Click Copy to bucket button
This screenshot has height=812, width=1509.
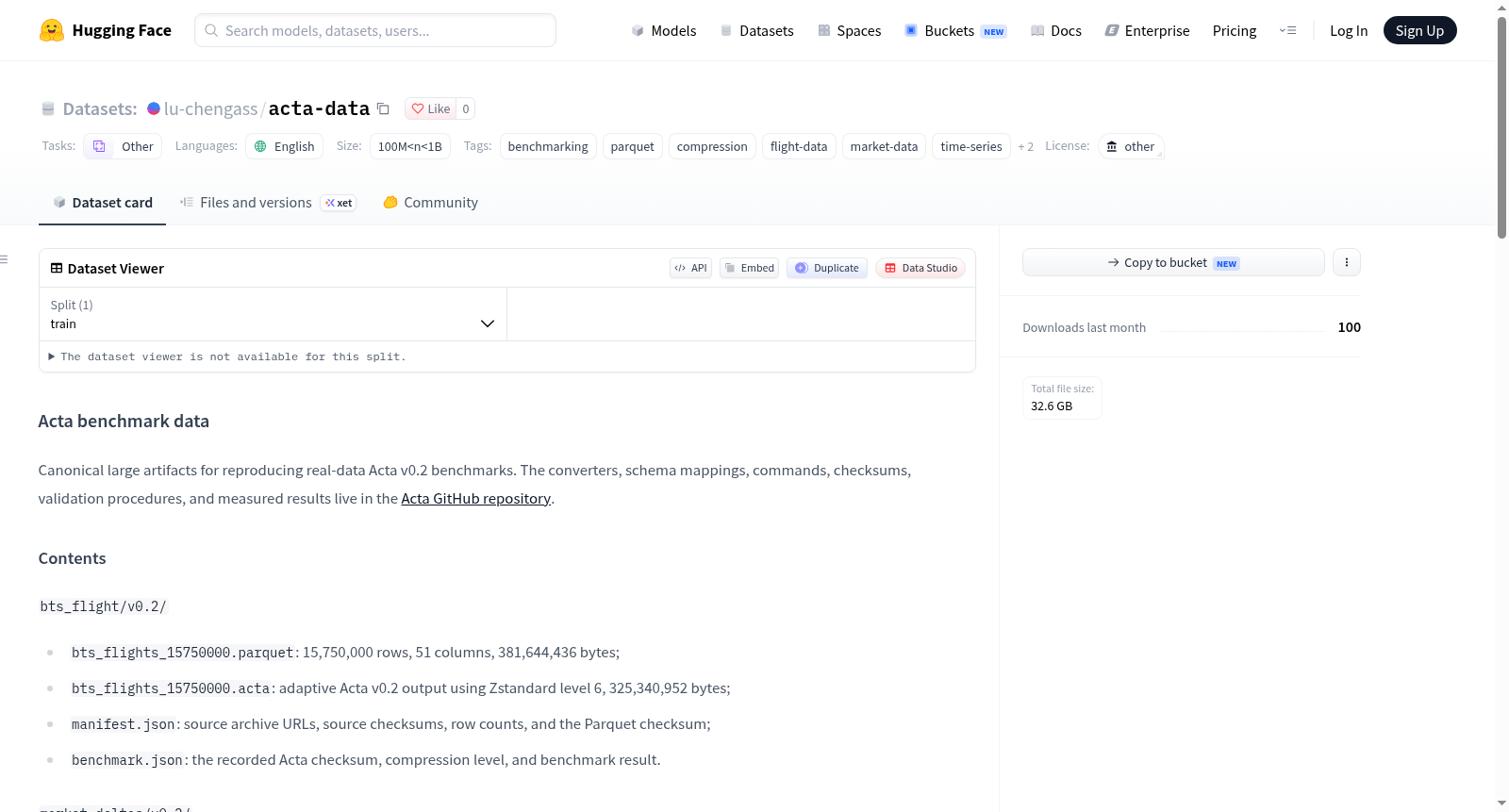(x=1173, y=262)
